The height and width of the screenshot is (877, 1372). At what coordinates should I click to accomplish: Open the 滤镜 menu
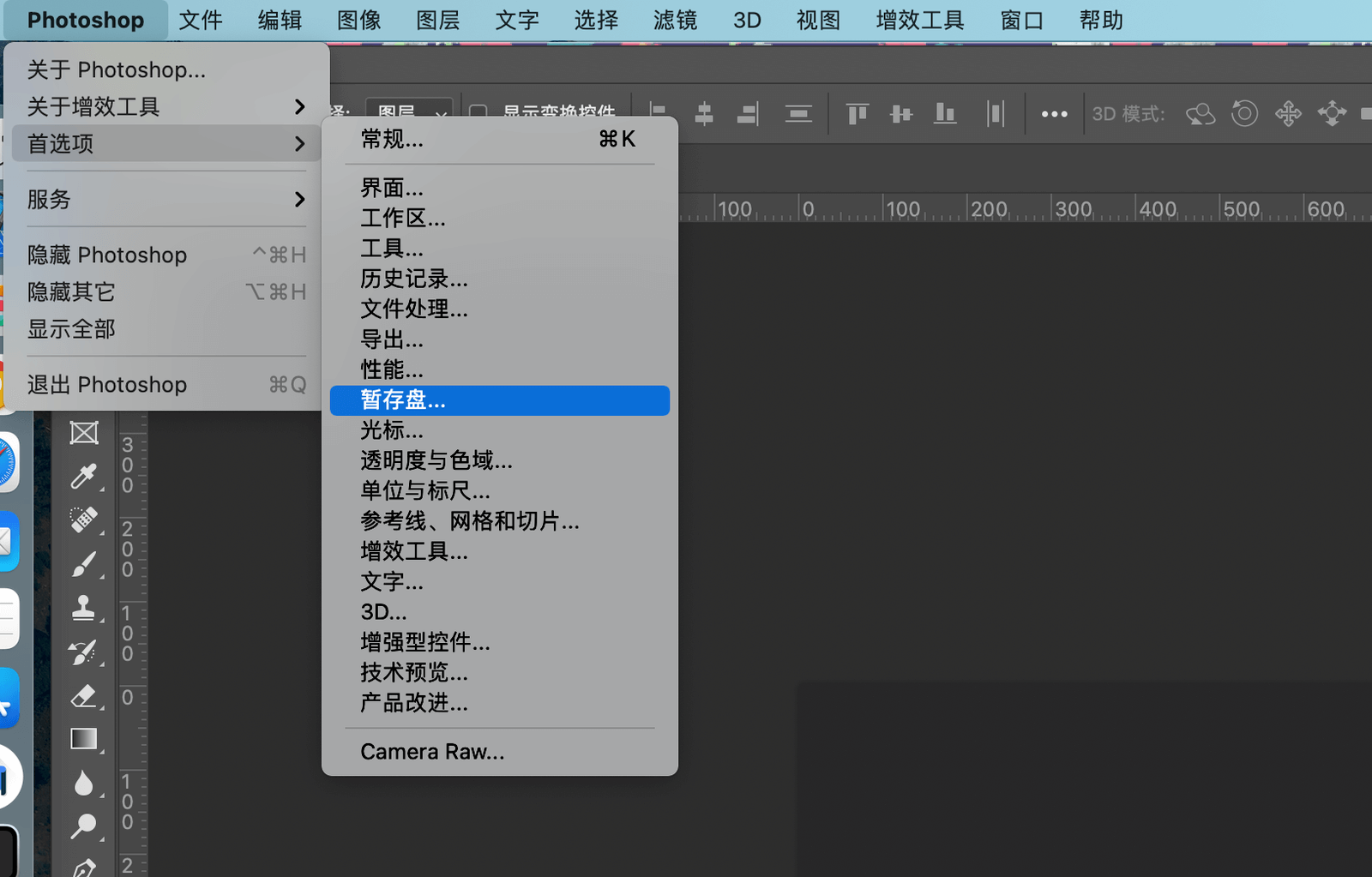675,20
